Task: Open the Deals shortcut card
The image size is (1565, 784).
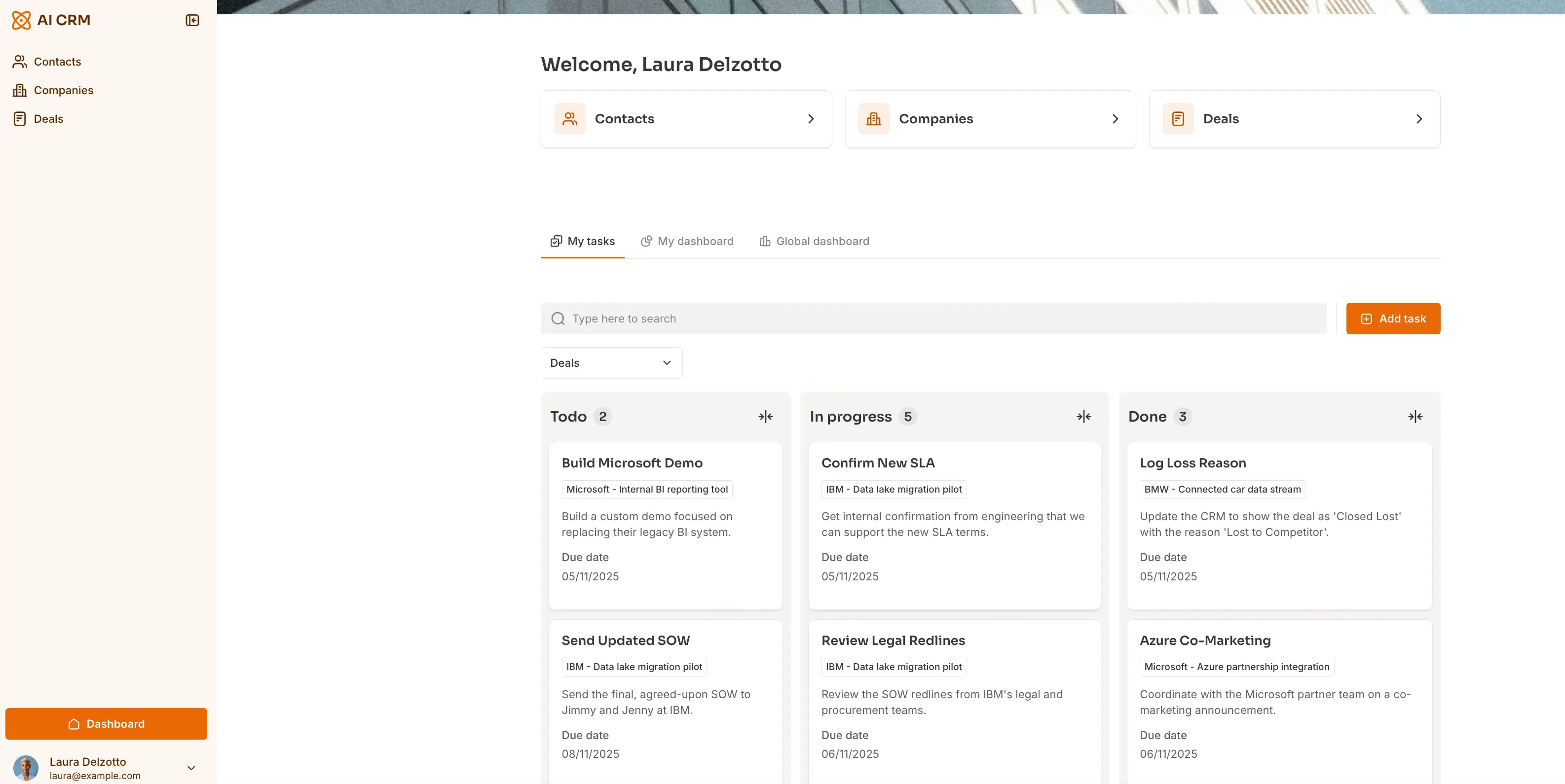Action: pyautogui.click(x=1294, y=118)
